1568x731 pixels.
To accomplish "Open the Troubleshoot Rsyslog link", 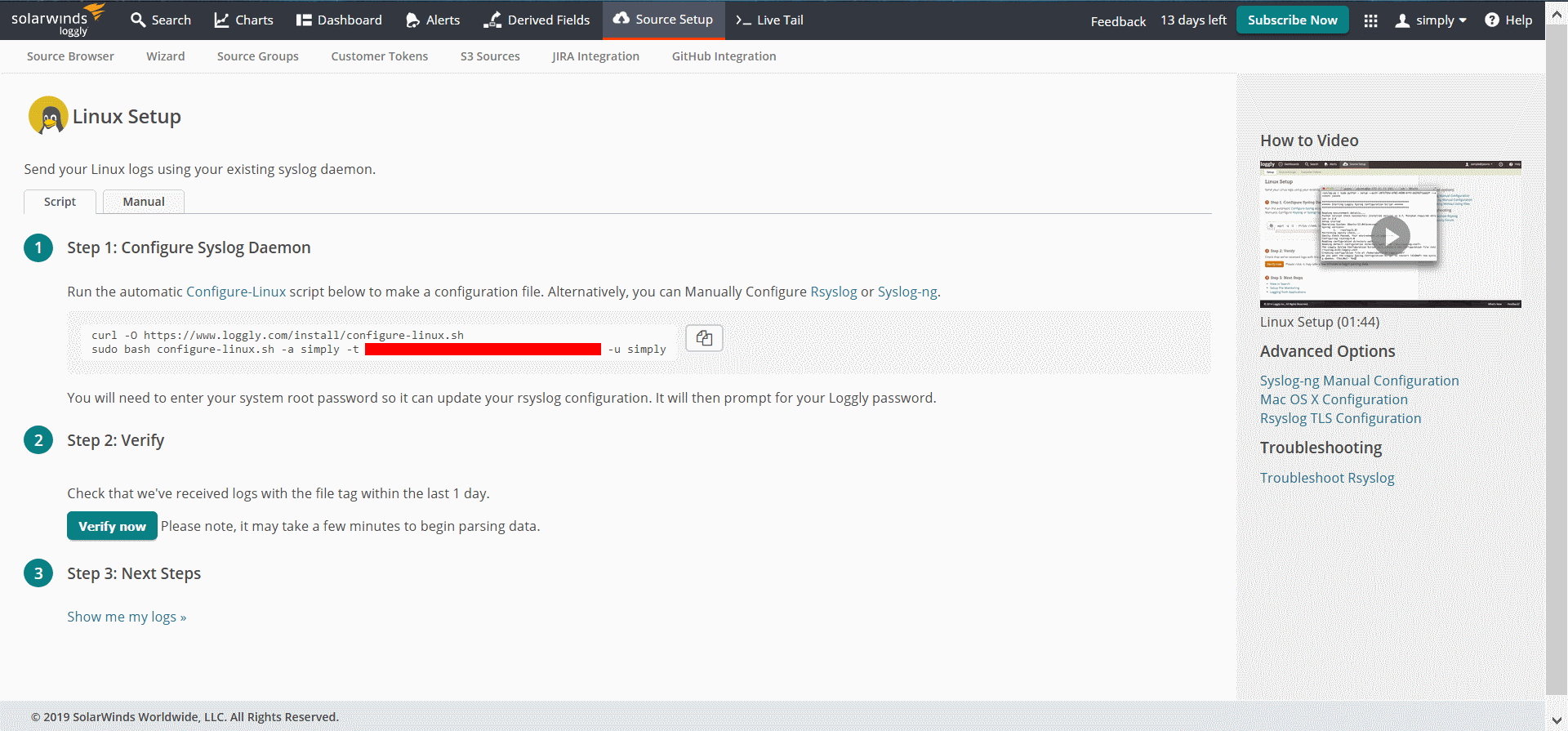I will pos(1327,478).
